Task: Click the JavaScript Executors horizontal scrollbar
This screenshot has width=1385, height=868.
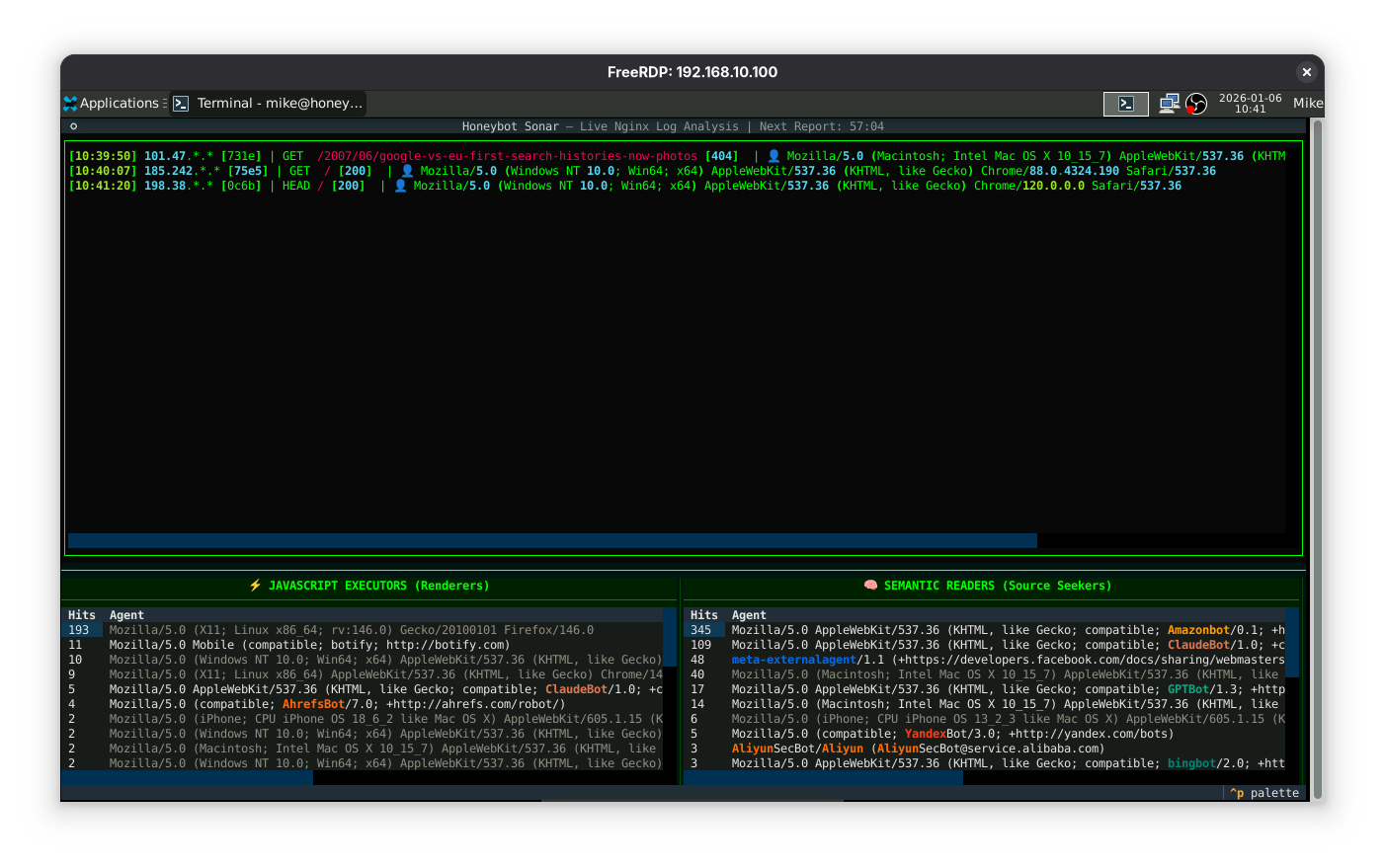Action: click(188, 778)
